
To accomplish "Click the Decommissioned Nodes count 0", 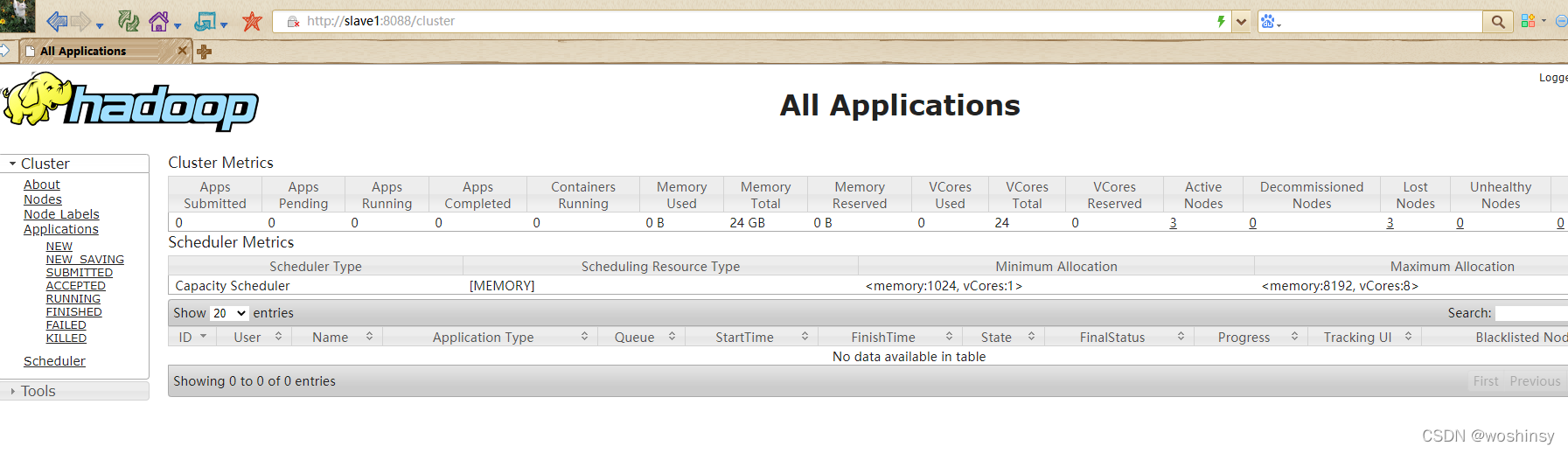I will point(1252,223).
